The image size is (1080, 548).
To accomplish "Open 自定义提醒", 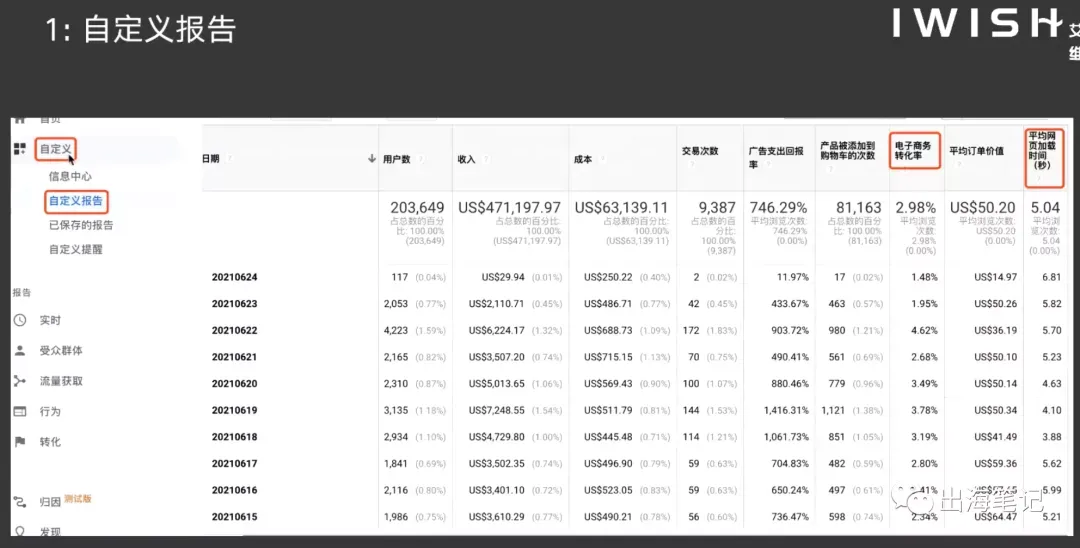I will tap(76, 249).
